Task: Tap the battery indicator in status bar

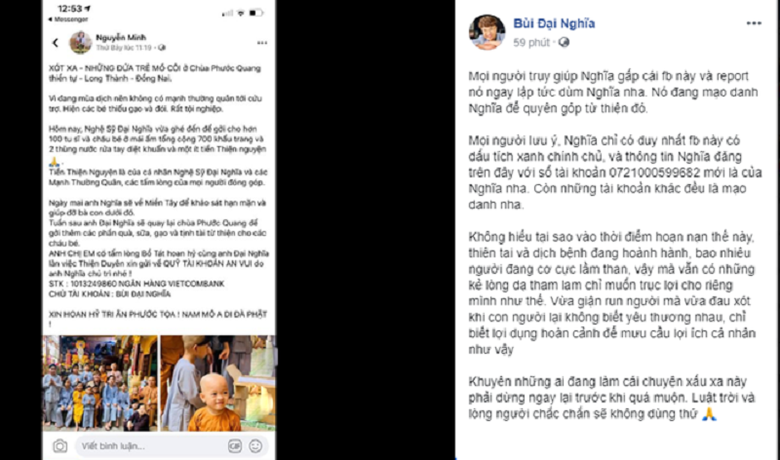Action: click(255, 13)
